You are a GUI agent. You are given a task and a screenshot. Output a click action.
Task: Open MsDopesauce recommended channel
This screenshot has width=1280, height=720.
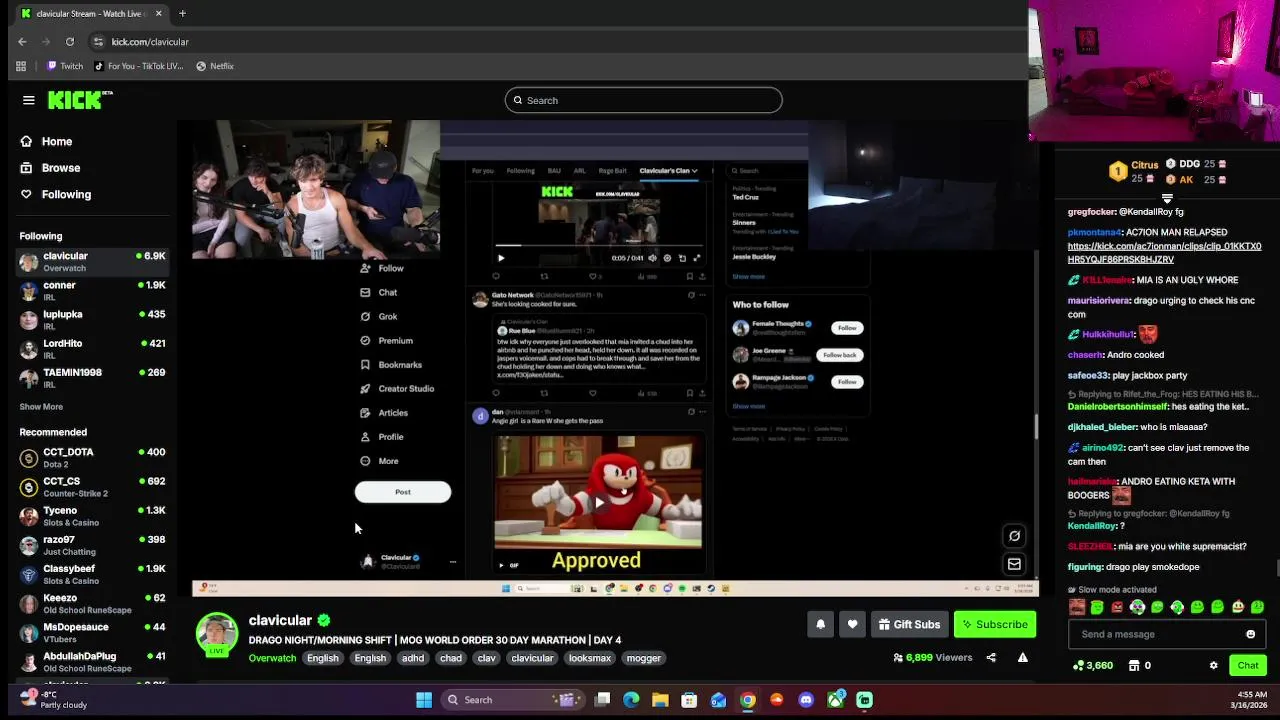click(92, 632)
